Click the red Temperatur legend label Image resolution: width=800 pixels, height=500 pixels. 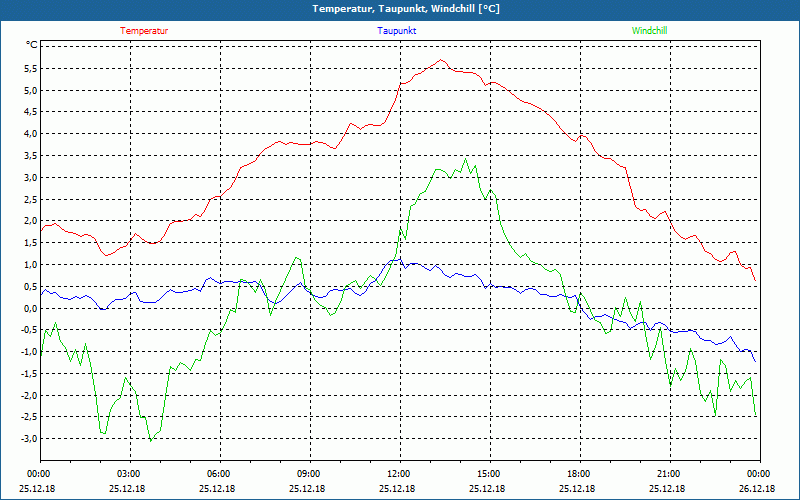[x=144, y=31]
